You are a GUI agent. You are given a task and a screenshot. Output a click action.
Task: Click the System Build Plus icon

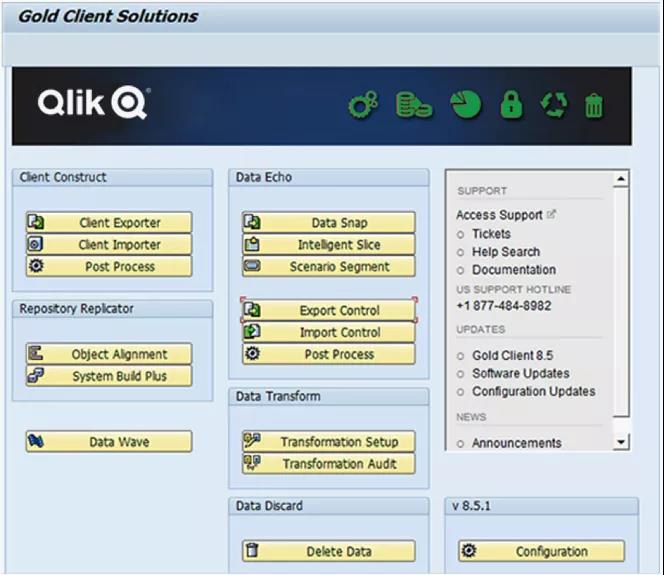(x=35, y=375)
